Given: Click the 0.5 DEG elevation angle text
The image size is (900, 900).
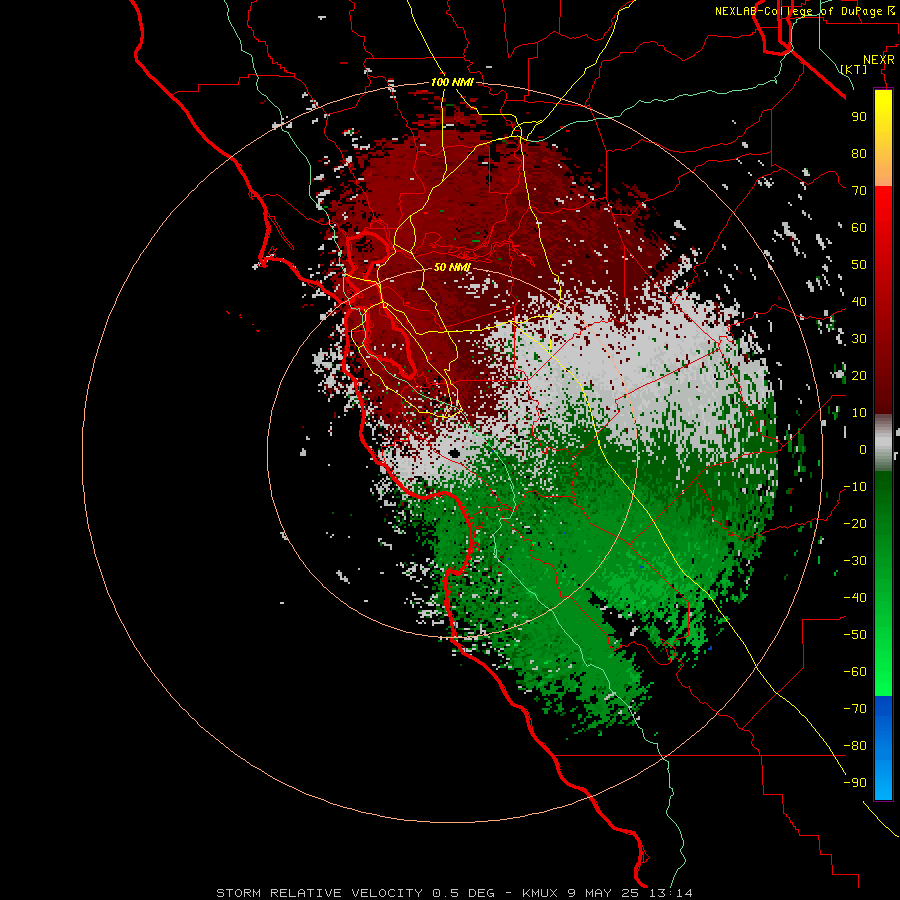Looking at the screenshot, I should [x=463, y=893].
